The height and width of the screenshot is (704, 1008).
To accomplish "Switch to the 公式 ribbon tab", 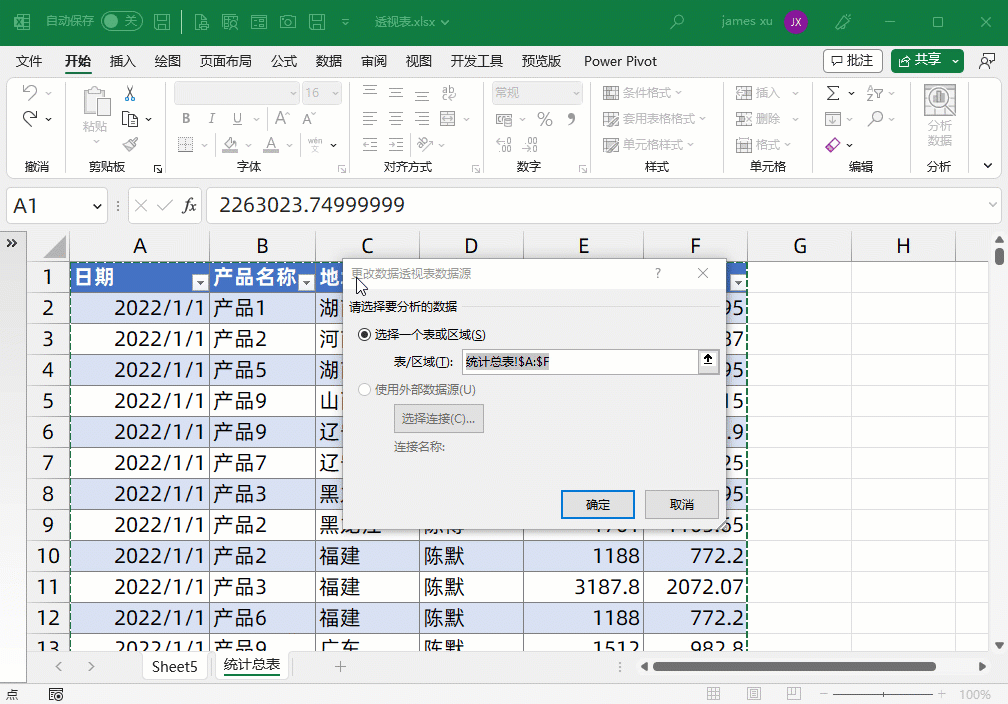I will (284, 61).
